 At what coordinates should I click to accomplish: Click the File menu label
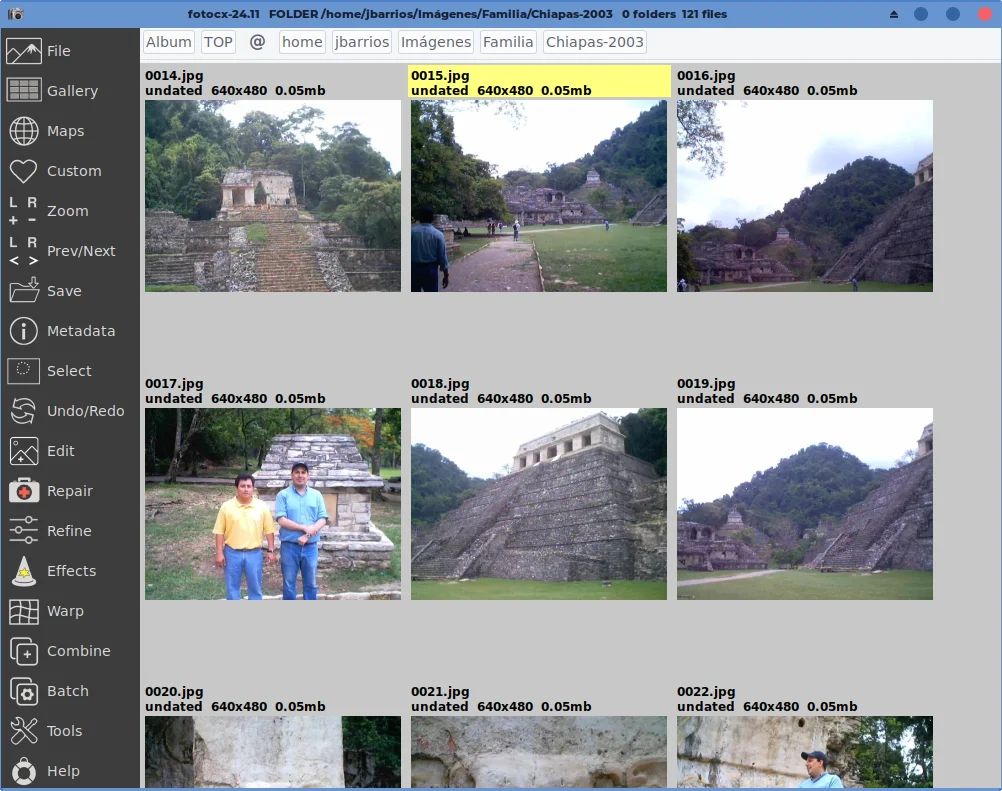click(59, 51)
